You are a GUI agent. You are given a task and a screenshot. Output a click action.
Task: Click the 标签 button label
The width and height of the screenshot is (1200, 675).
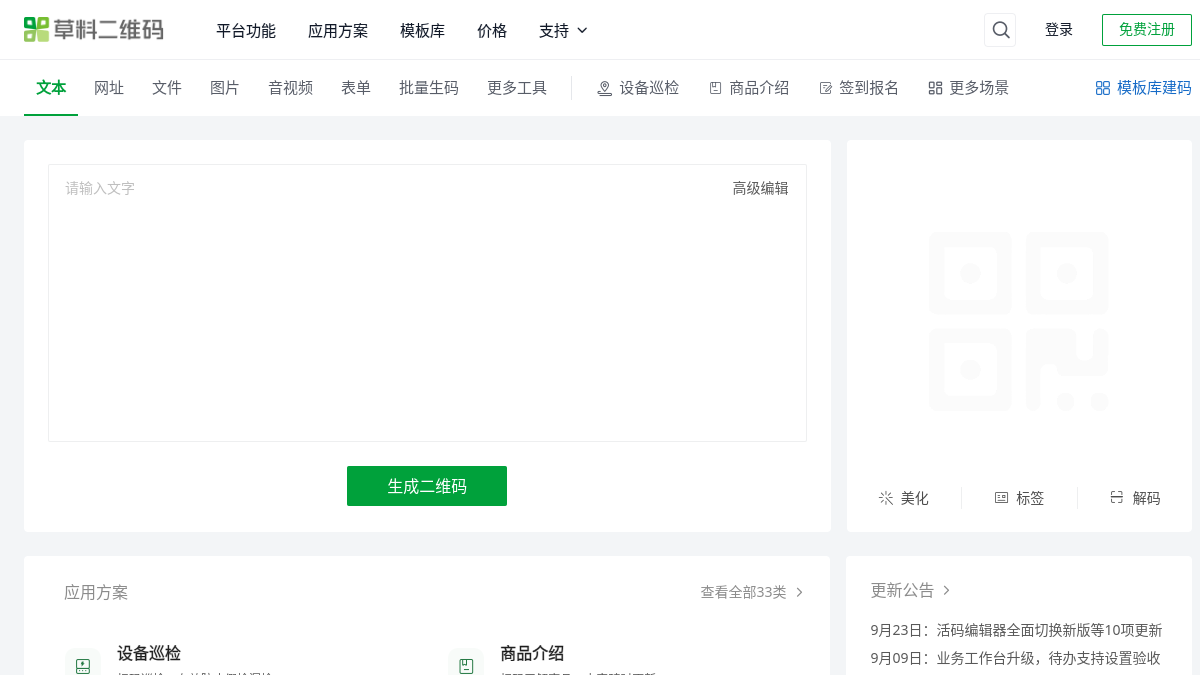pyautogui.click(x=1030, y=498)
